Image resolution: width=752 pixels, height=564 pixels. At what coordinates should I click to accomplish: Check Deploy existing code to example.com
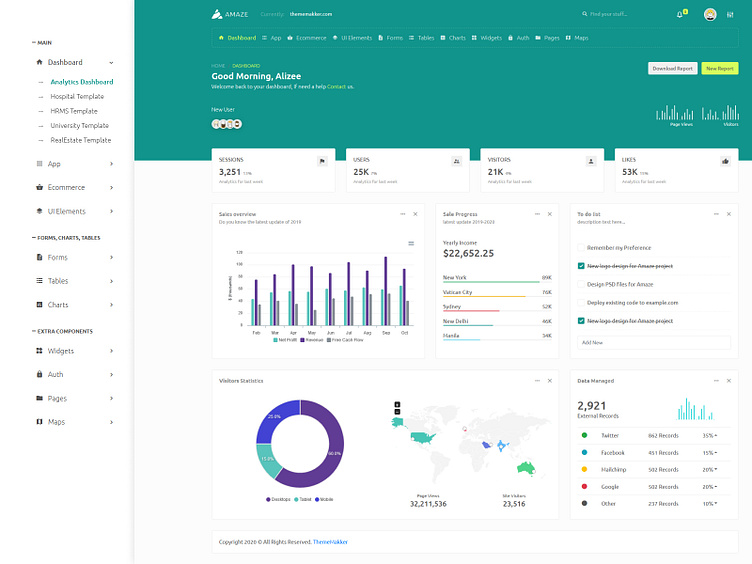point(581,302)
